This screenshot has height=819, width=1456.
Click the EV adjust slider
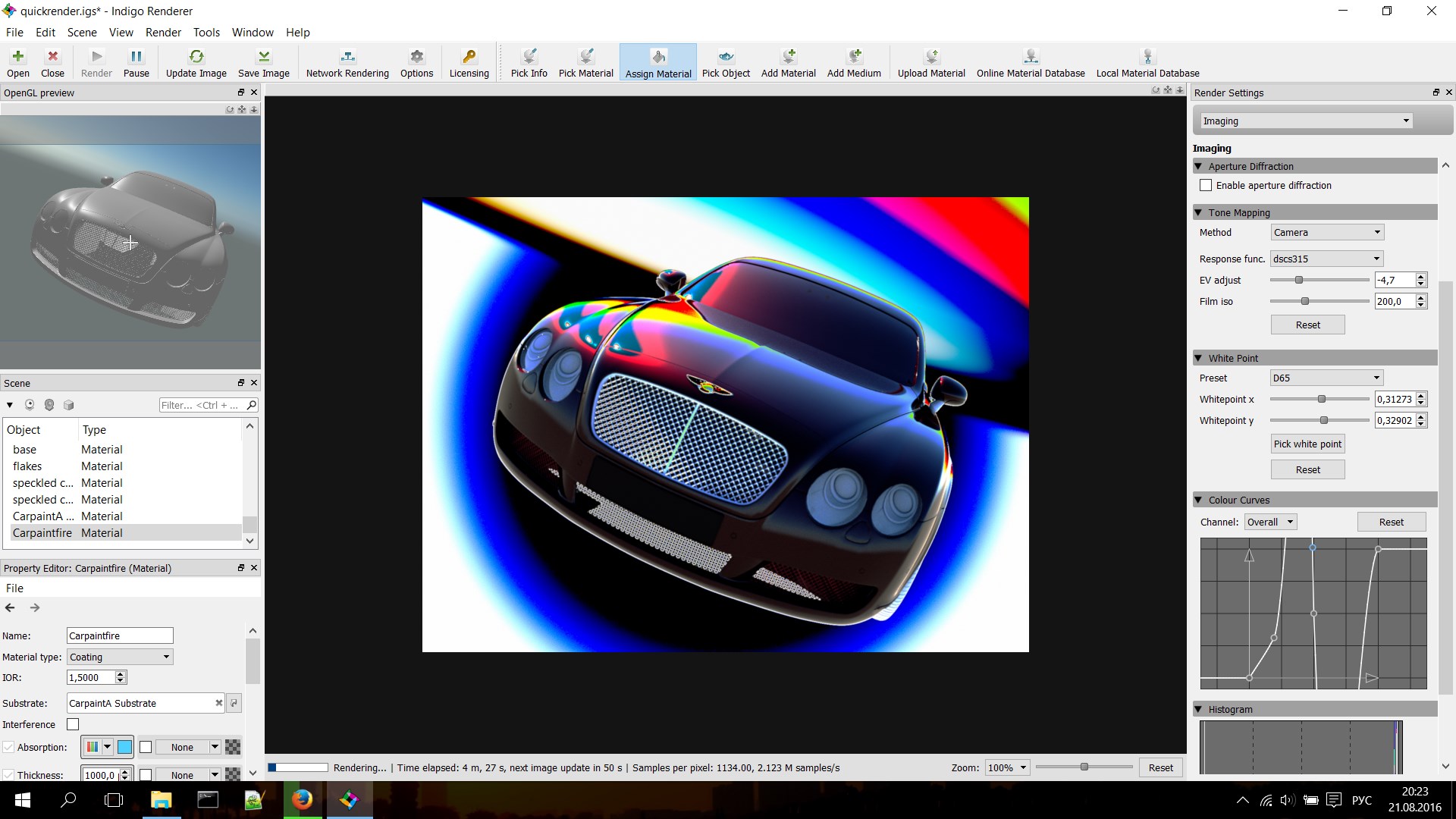click(x=1298, y=280)
